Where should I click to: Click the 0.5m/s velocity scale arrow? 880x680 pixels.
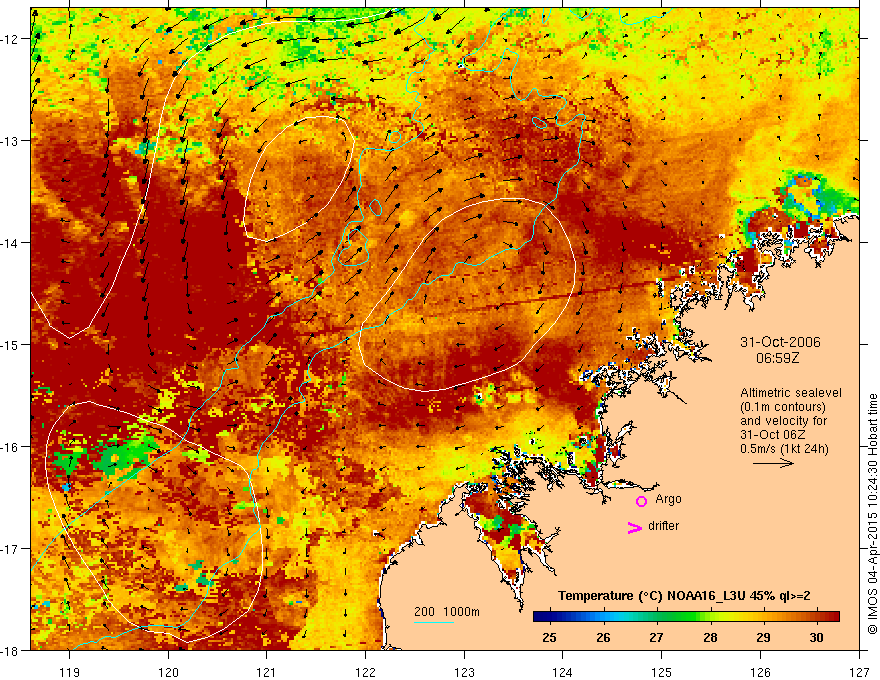[773, 463]
